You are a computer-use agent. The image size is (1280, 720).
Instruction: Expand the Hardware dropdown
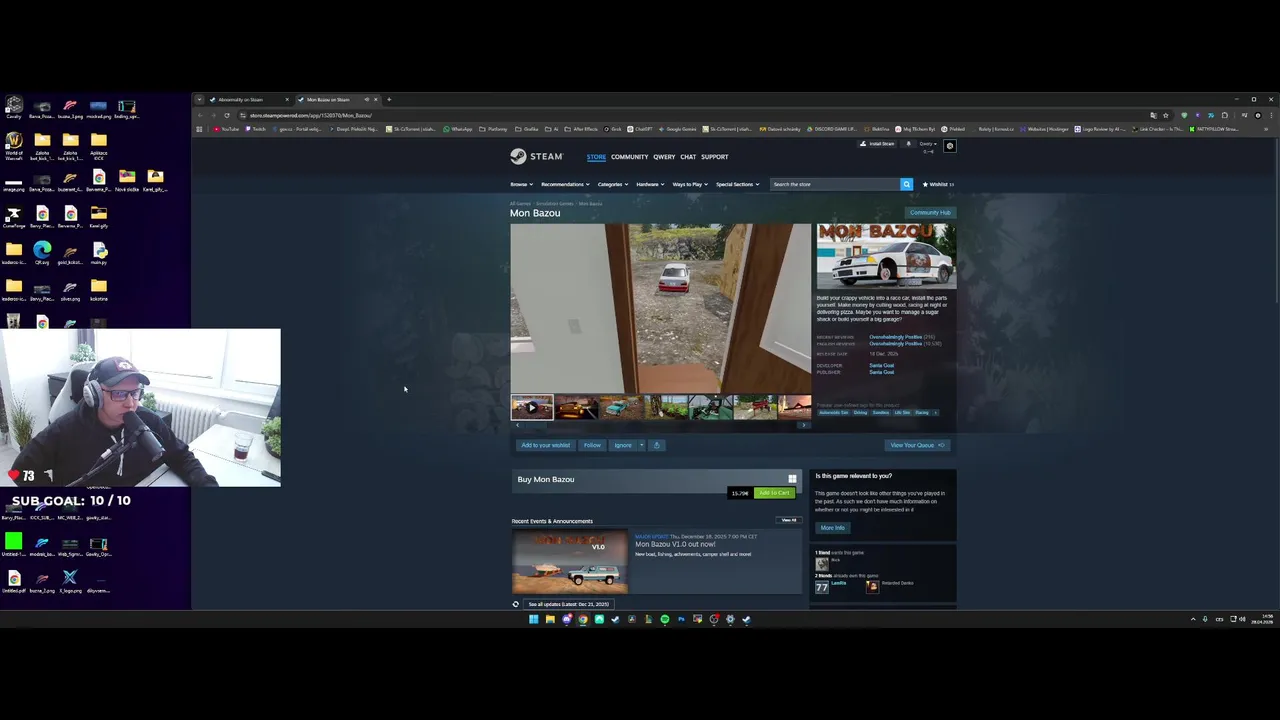click(650, 184)
